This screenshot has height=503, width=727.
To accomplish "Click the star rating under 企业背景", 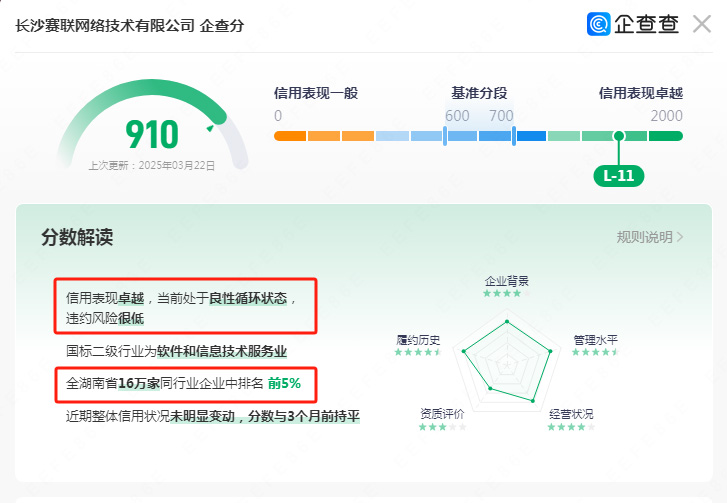I will pos(502,294).
